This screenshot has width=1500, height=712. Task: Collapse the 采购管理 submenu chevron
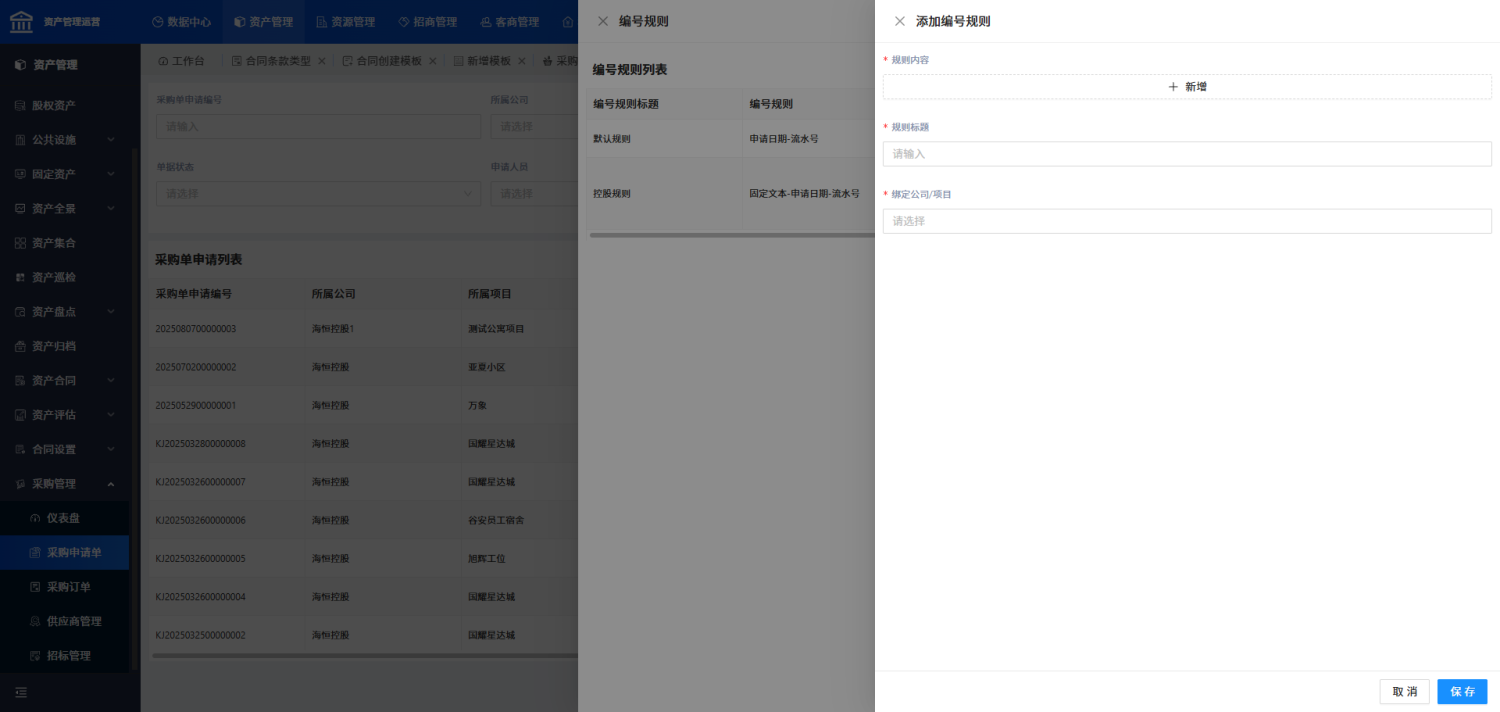tap(111, 484)
